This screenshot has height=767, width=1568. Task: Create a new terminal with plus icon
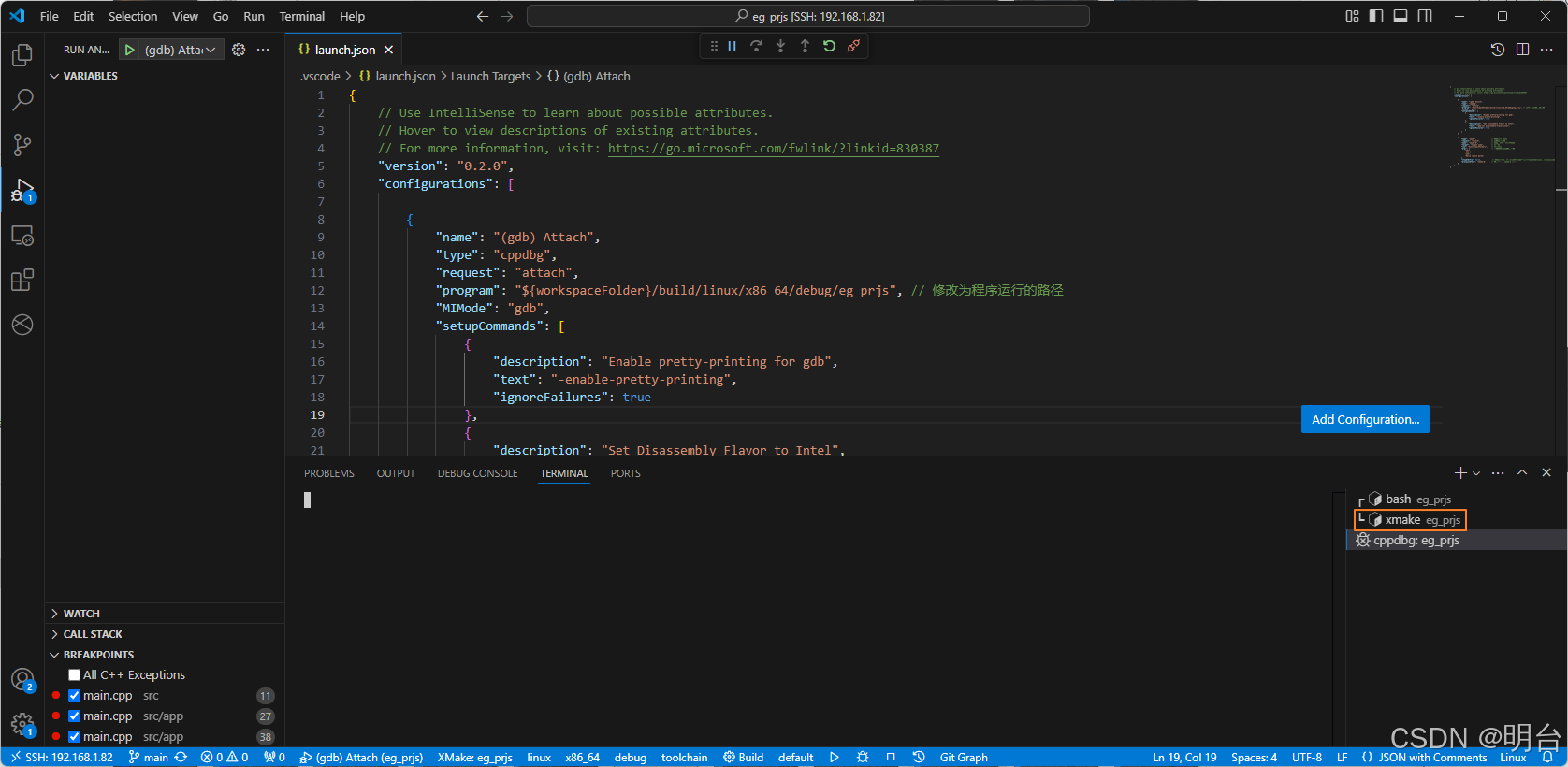pyautogui.click(x=1460, y=473)
